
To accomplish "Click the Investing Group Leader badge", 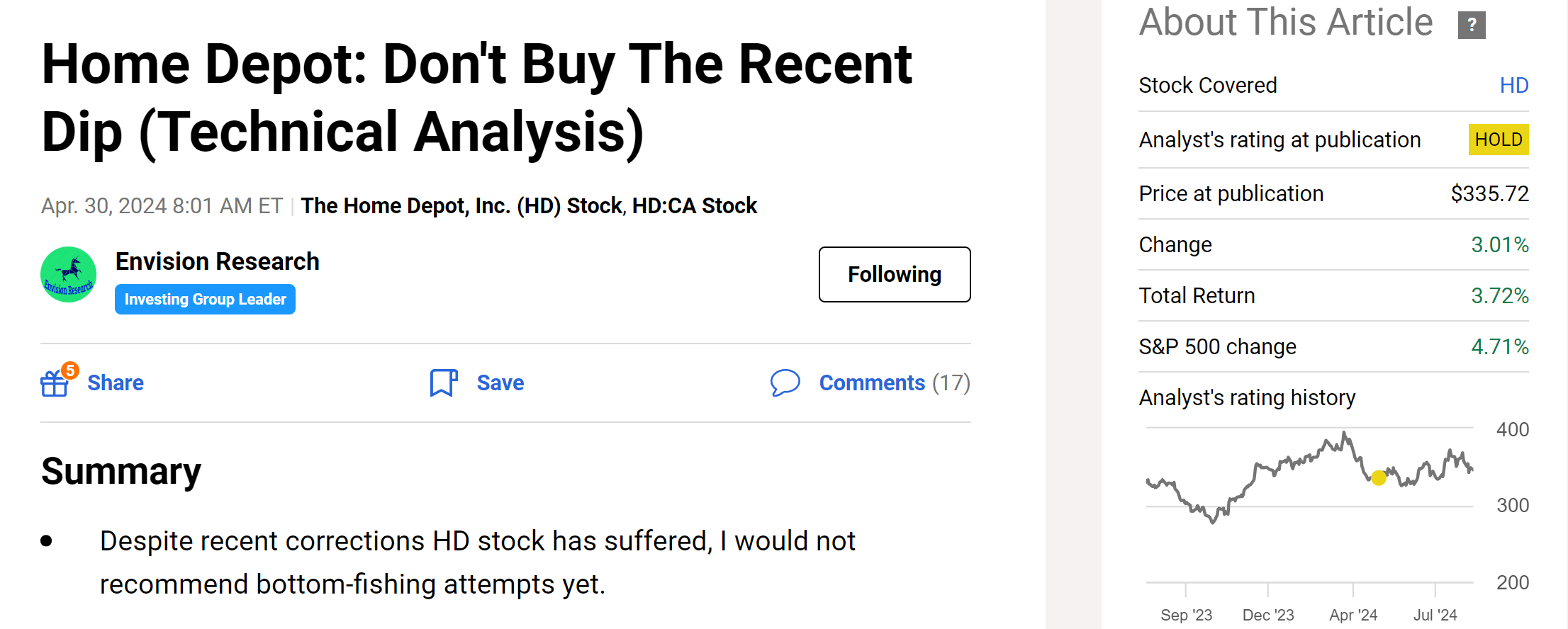I will click(x=205, y=300).
